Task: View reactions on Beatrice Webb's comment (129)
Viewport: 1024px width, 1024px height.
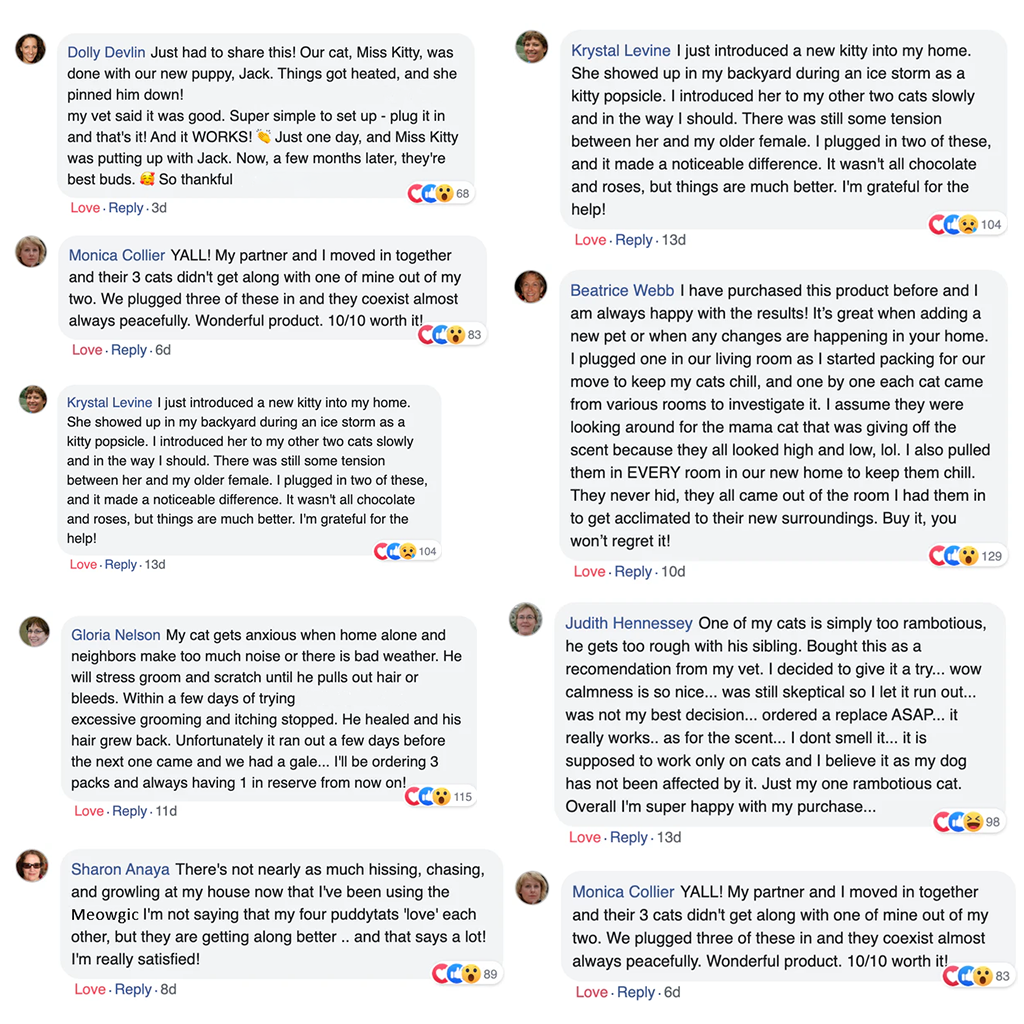Action: pos(966,556)
